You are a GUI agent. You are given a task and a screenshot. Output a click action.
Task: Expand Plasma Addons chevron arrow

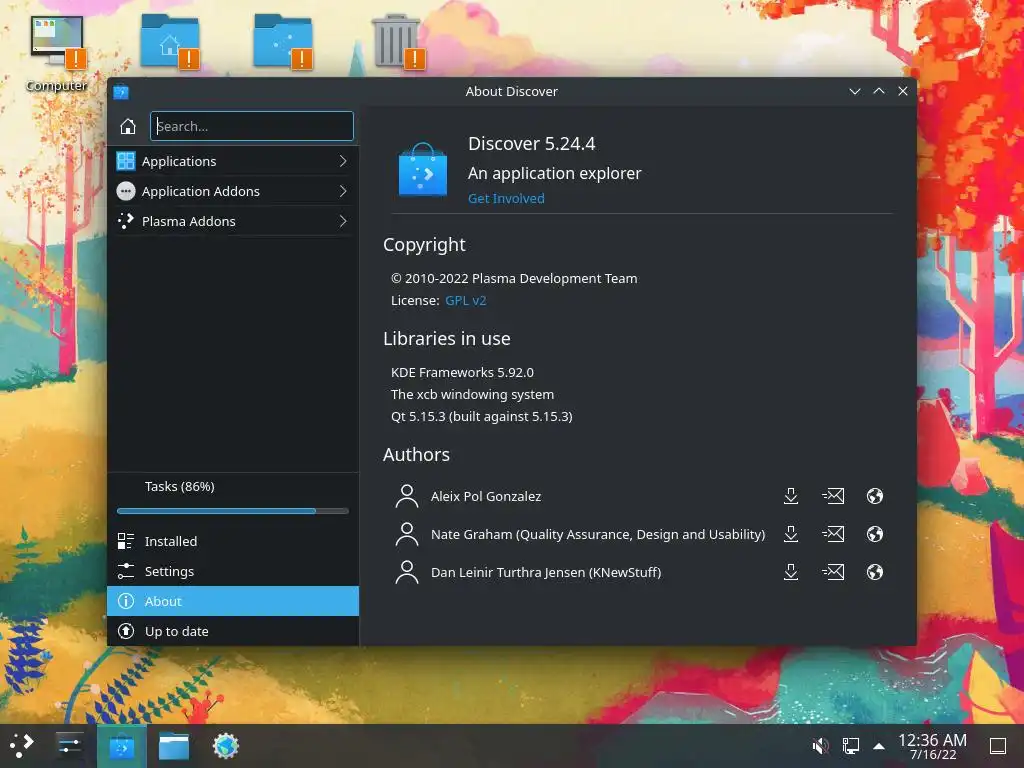point(343,221)
